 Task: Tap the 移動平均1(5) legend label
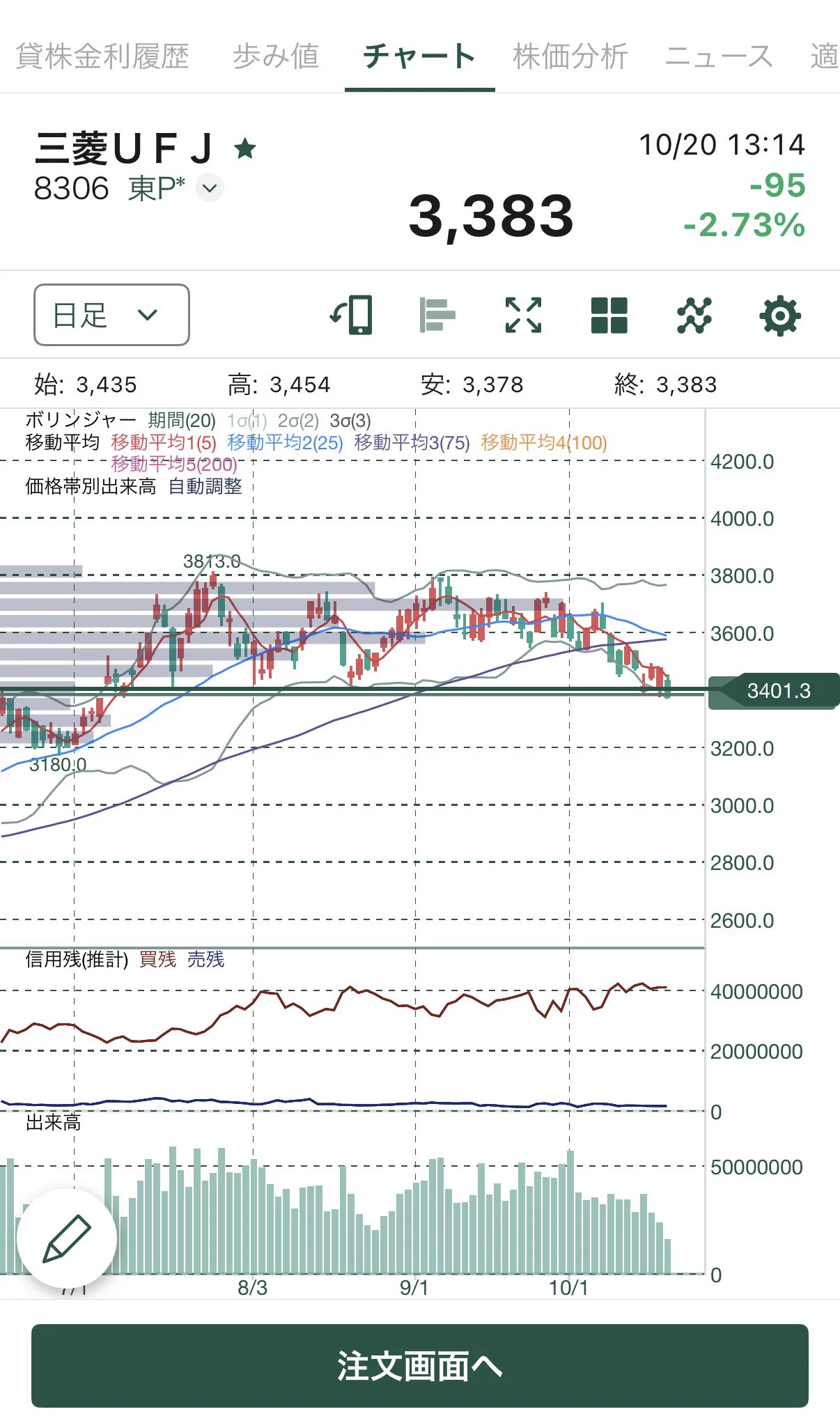(x=164, y=443)
